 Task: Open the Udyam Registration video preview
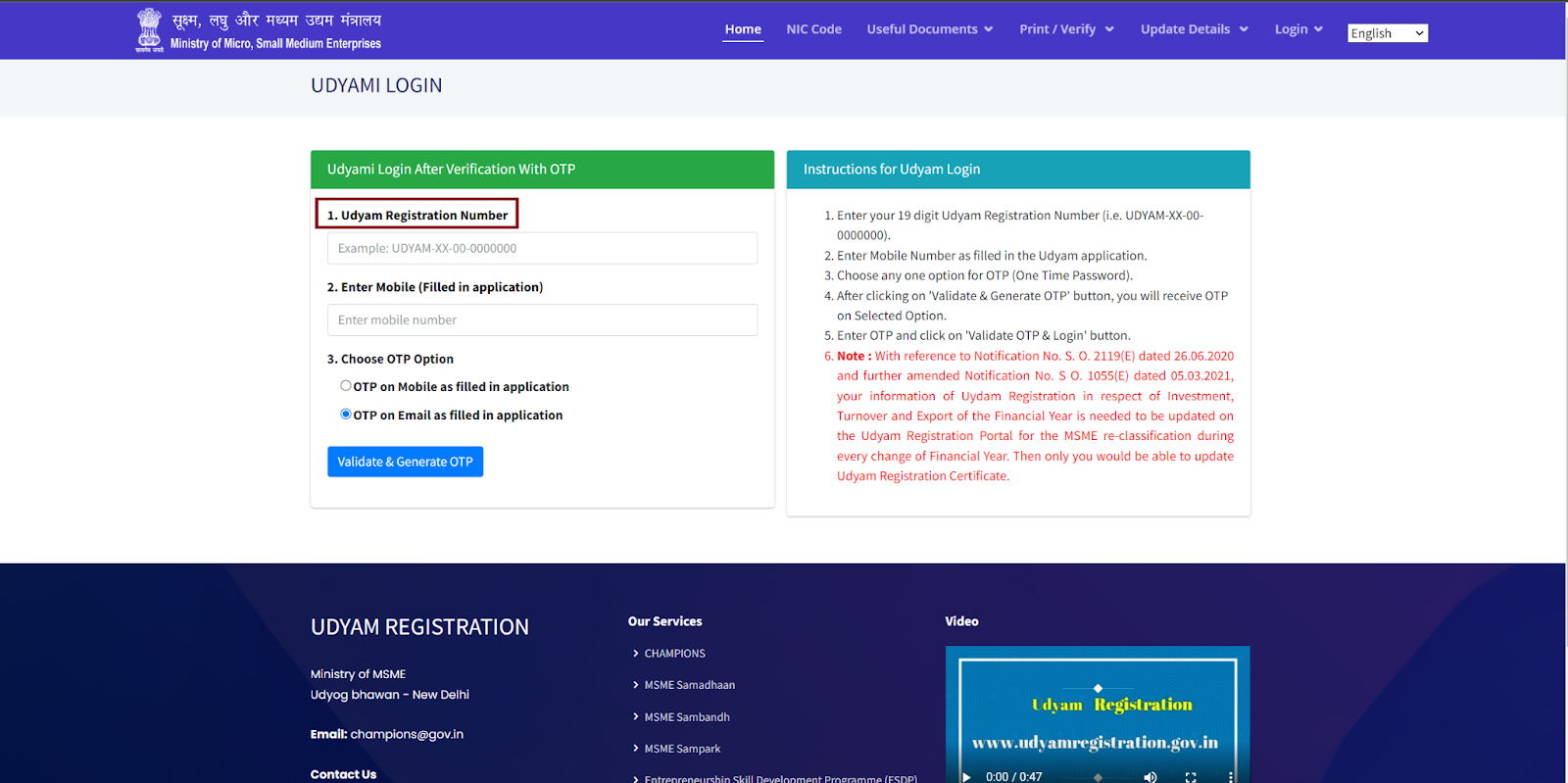click(x=1098, y=713)
